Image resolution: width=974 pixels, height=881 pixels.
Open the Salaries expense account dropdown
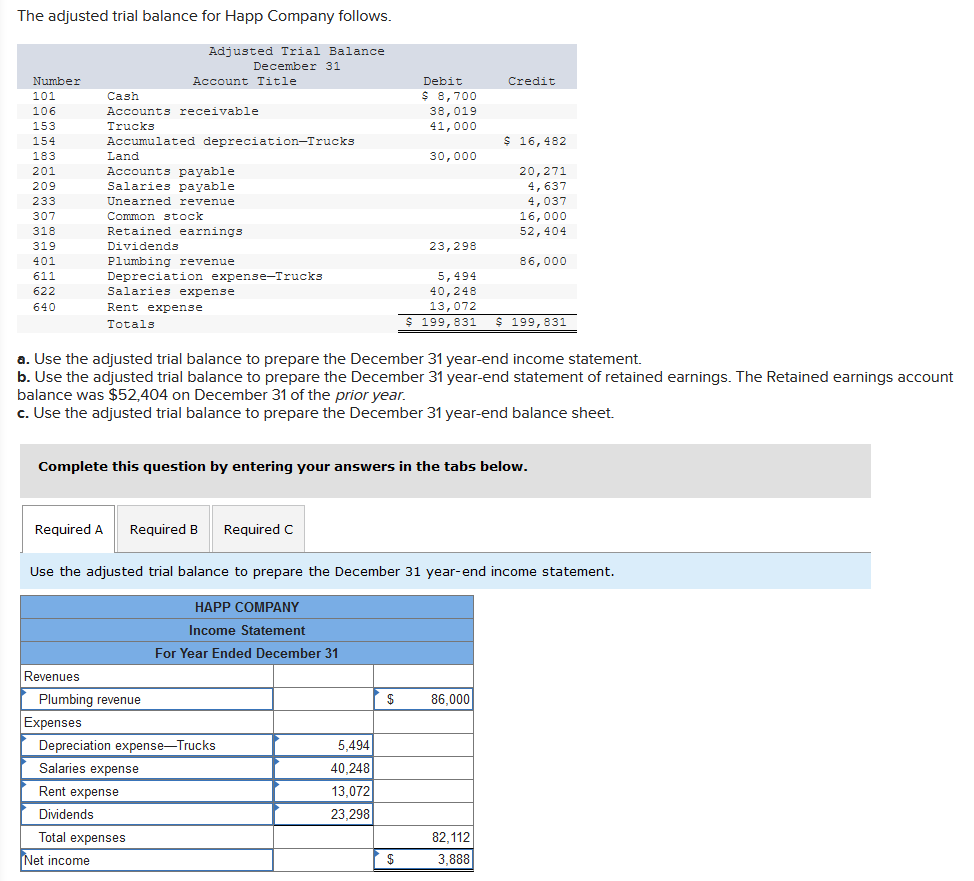pyautogui.click(x=147, y=768)
